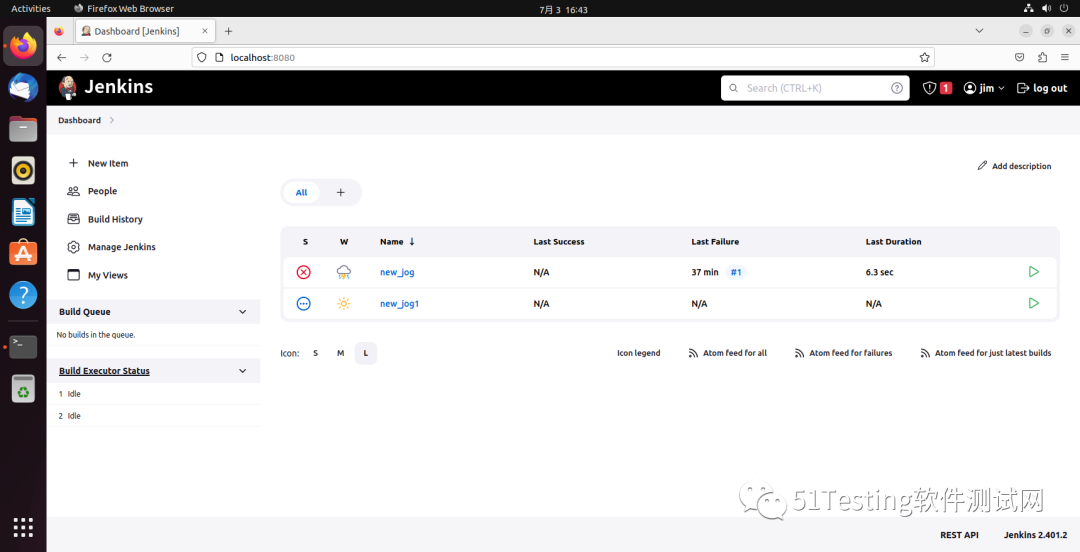This screenshot has height=552, width=1080.
Task: Collapse the Build Queue panel
Action: tap(242, 311)
